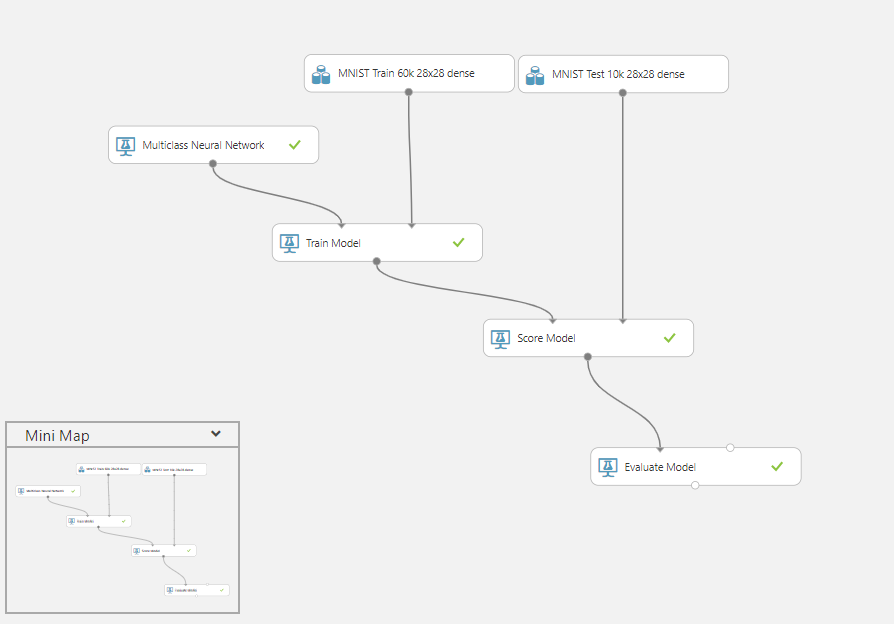Click the green checkmark on Evaluate Model
The image size is (894, 624).
(x=777, y=467)
